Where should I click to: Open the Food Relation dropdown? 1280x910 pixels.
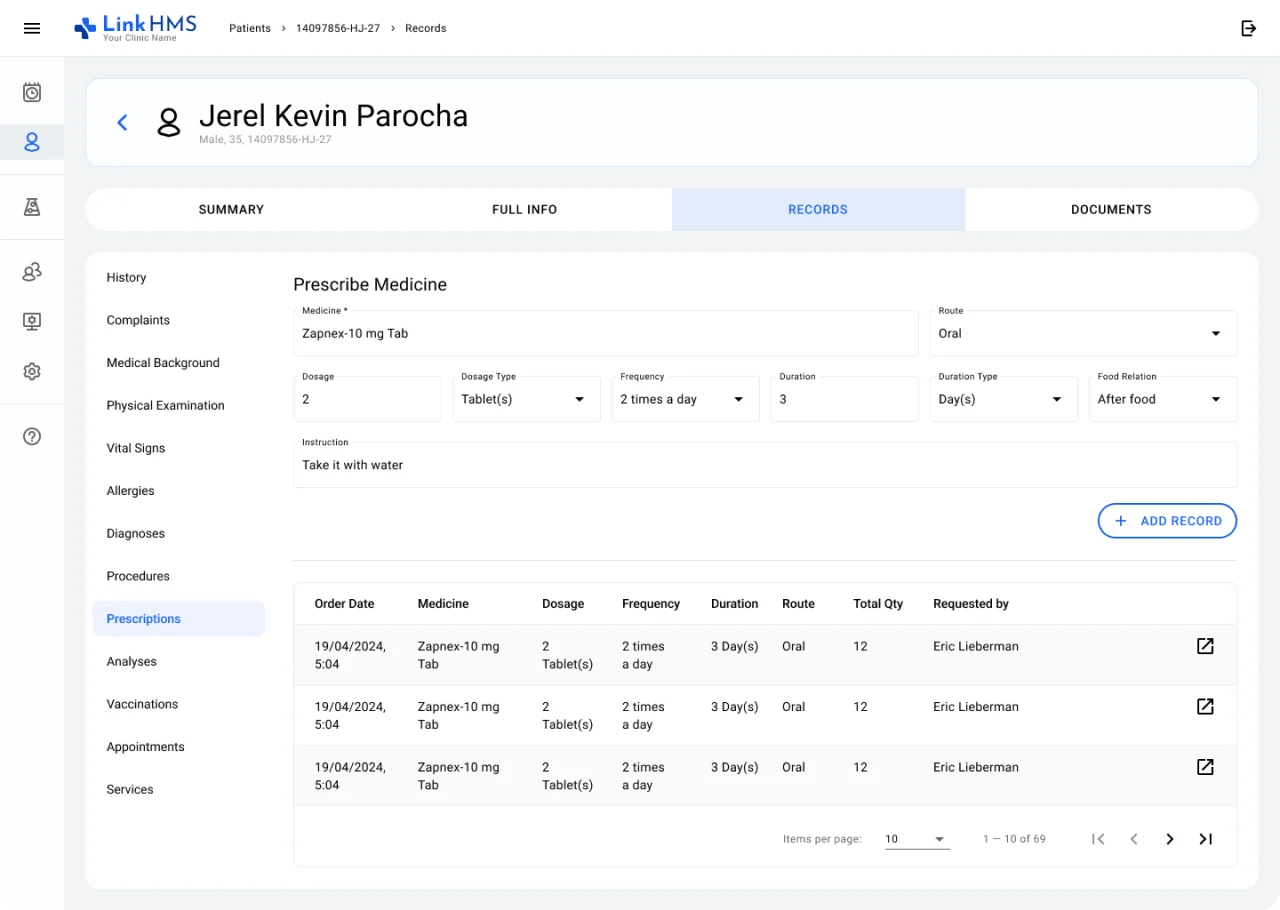[x=1163, y=399]
